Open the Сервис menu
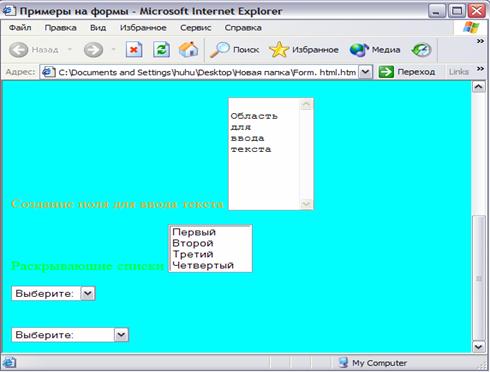Screen dimensions: 490x372 [195, 28]
